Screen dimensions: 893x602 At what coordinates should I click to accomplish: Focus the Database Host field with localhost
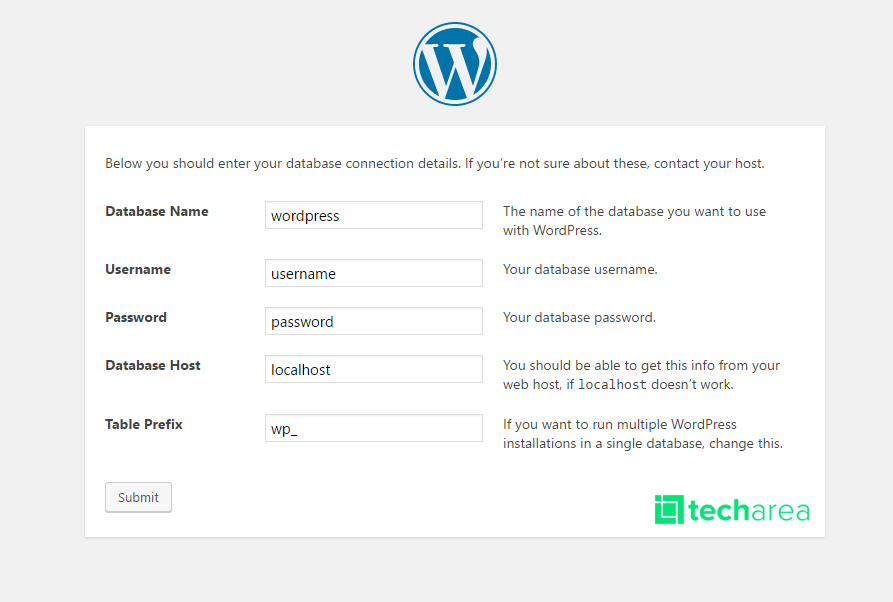(x=374, y=369)
